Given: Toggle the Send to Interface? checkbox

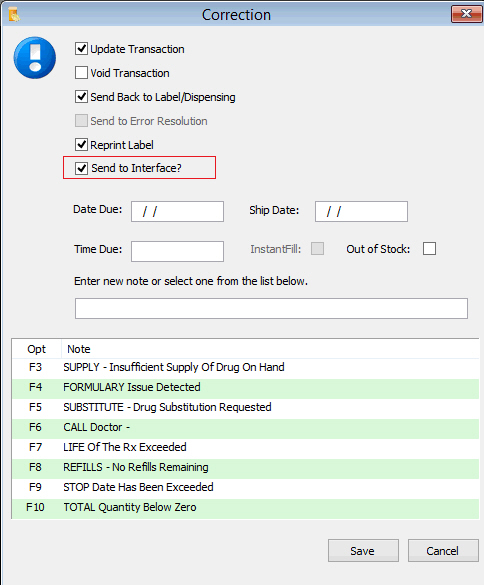Looking at the screenshot, I should (x=81, y=168).
